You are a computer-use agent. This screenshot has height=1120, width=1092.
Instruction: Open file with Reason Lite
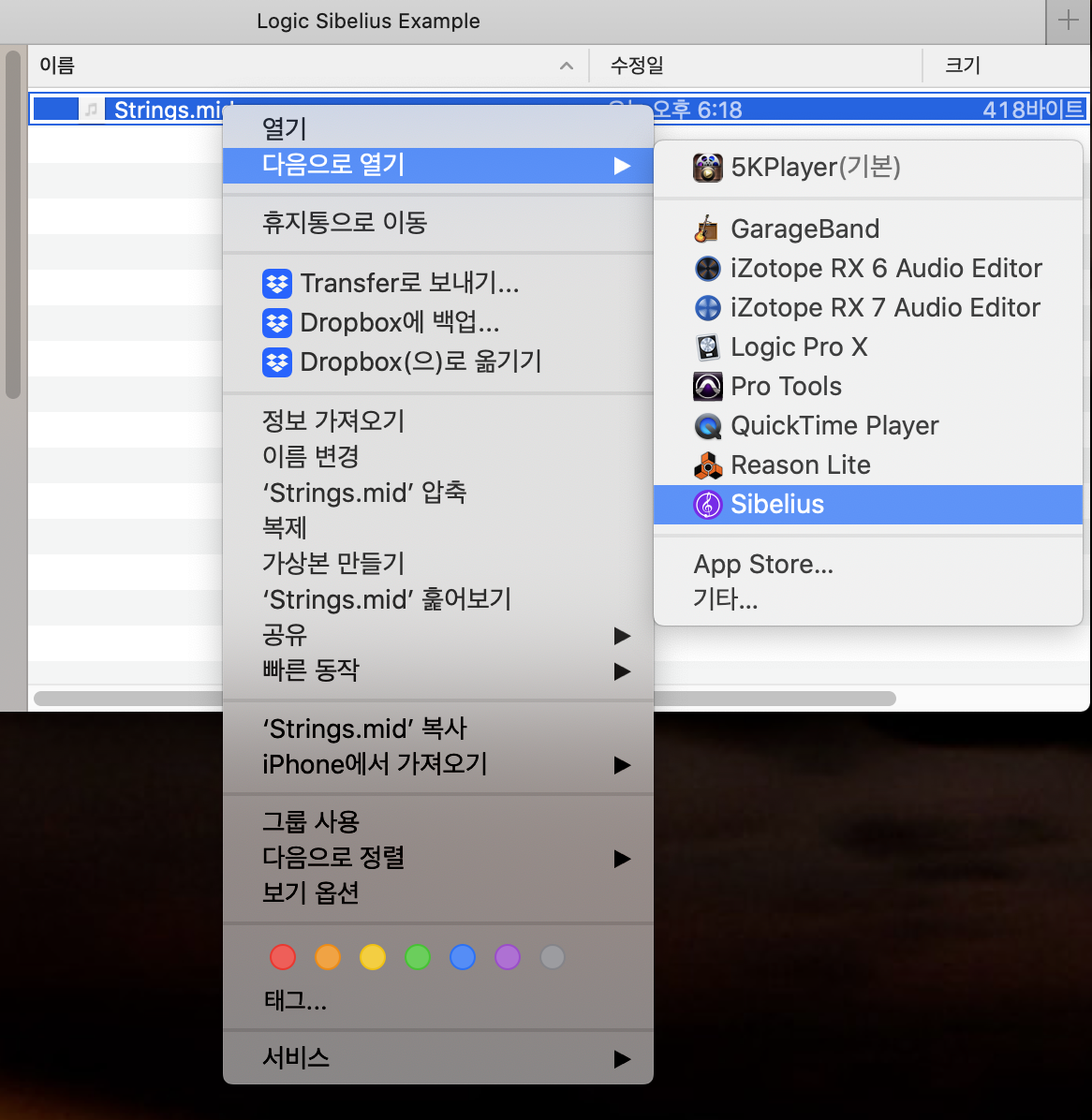tap(868, 465)
